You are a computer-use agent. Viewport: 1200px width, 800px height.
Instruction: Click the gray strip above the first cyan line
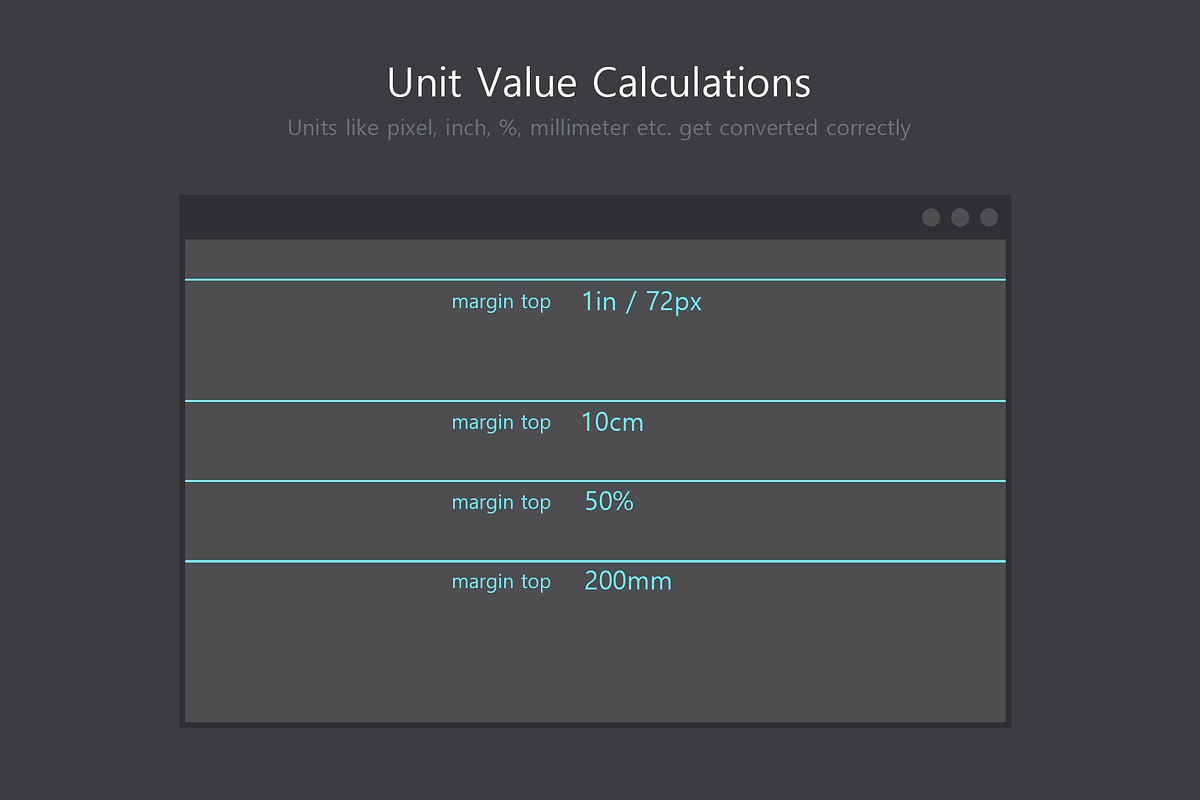tap(595, 259)
